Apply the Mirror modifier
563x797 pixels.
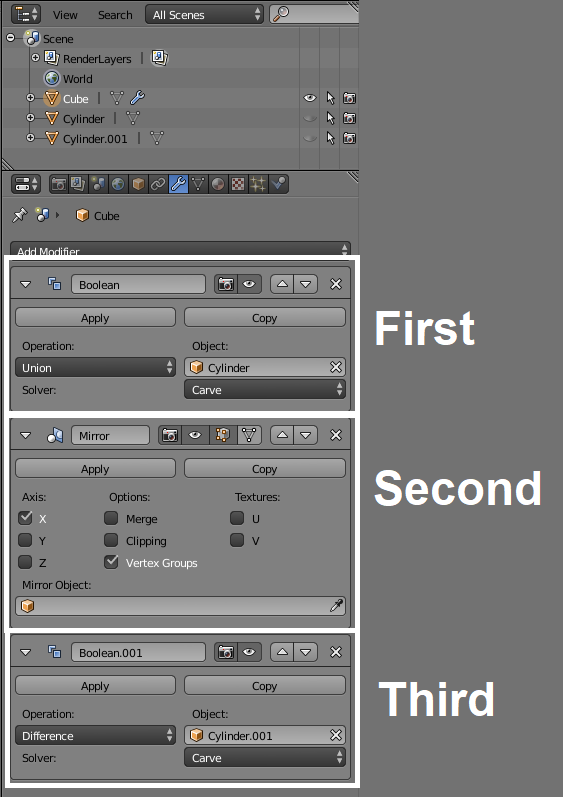tap(96, 469)
